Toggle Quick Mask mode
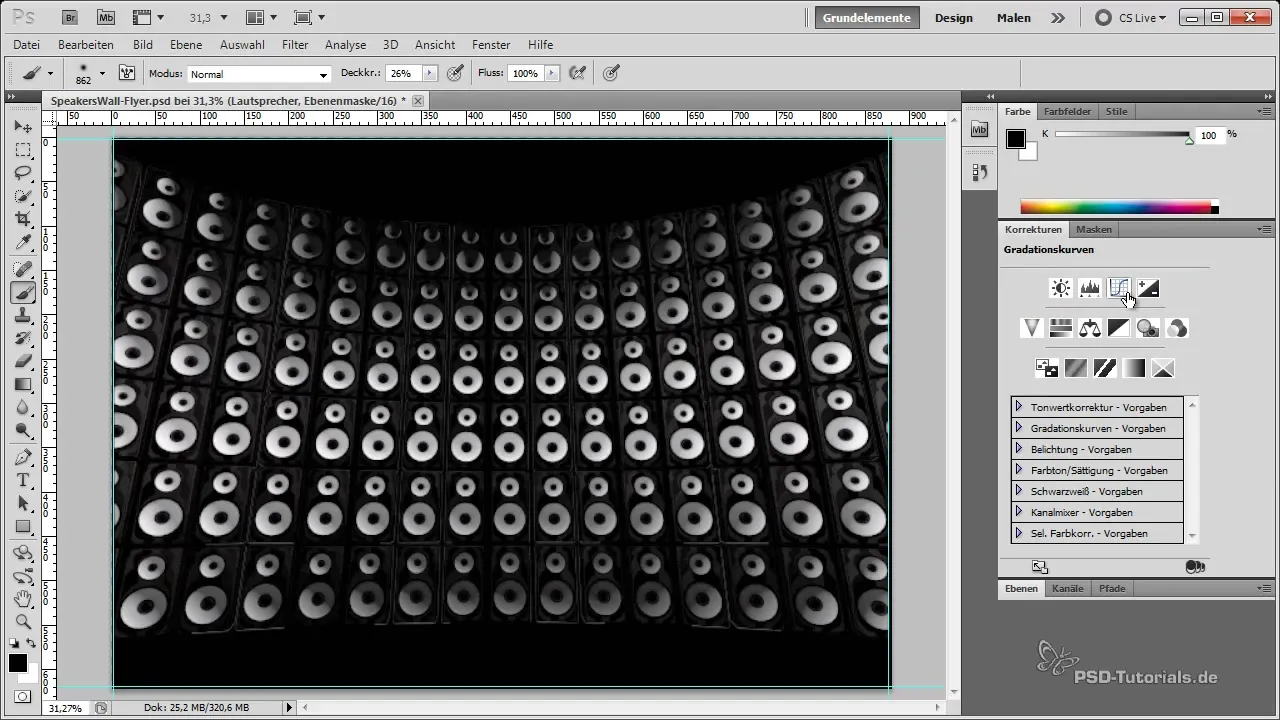This screenshot has height=720, width=1280. [22, 696]
